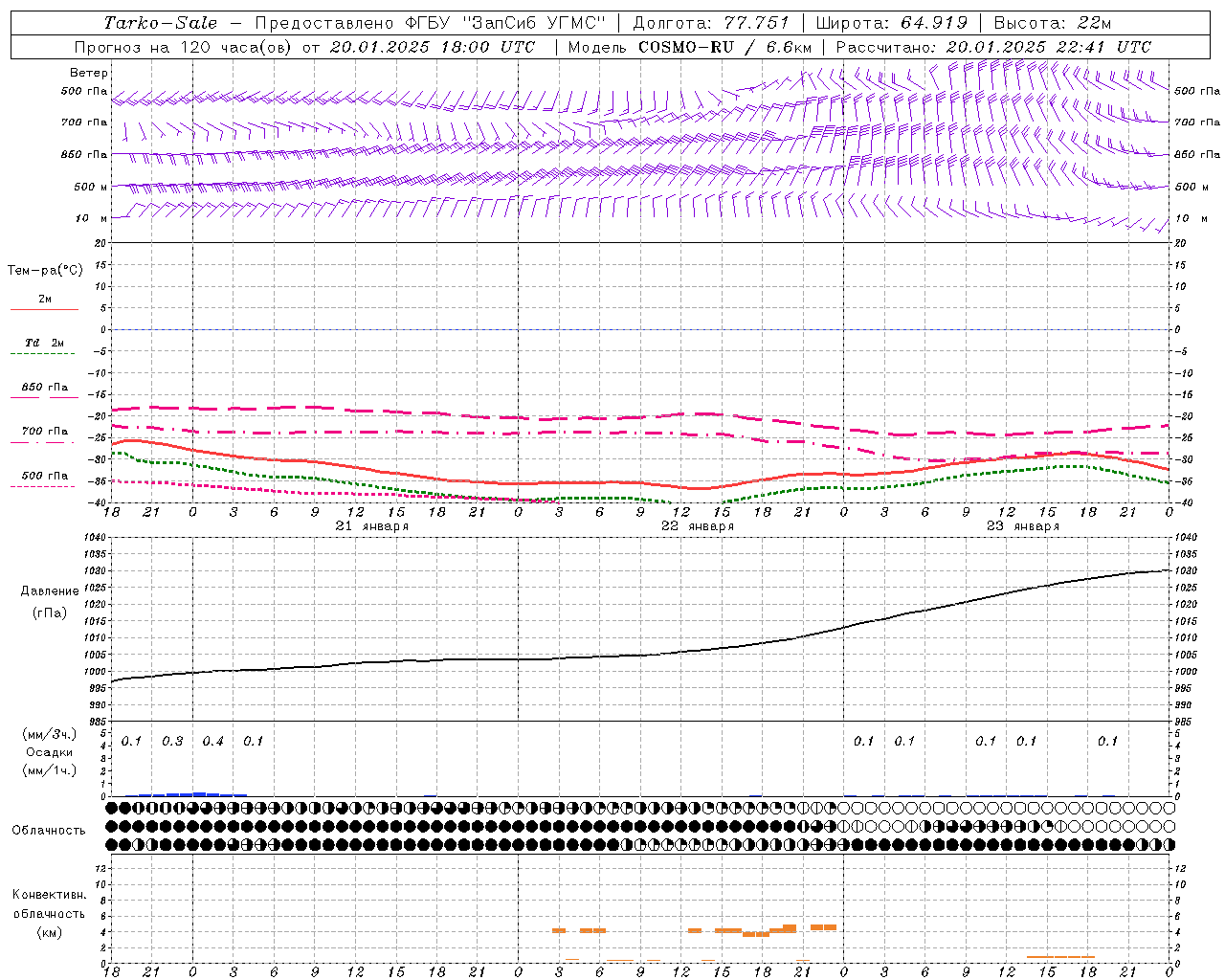Click the Облачность cloud cover label
This screenshot has width=1225, height=980.
pyautogui.click(x=49, y=831)
